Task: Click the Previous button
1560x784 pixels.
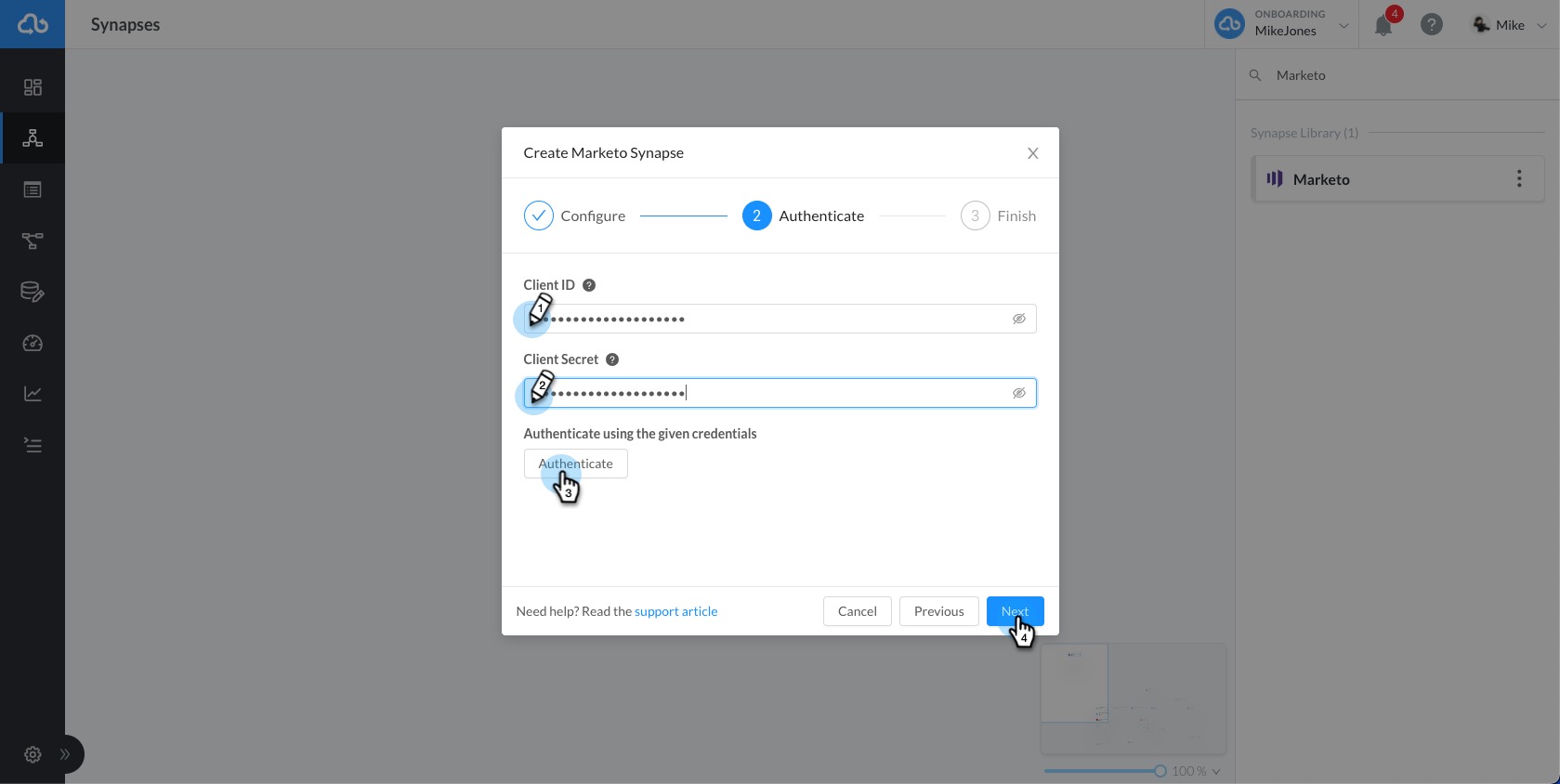Action: [939, 611]
